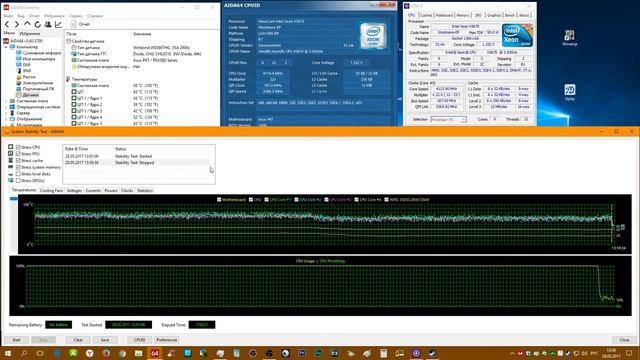Viewport: 640px width, 360px height.
Task: Toggle CPU Core #1 graph legend checkbox
Action: (267, 200)
